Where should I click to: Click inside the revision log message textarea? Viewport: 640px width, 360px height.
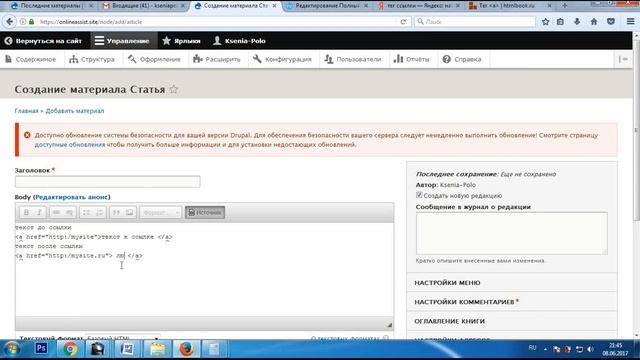511,233
